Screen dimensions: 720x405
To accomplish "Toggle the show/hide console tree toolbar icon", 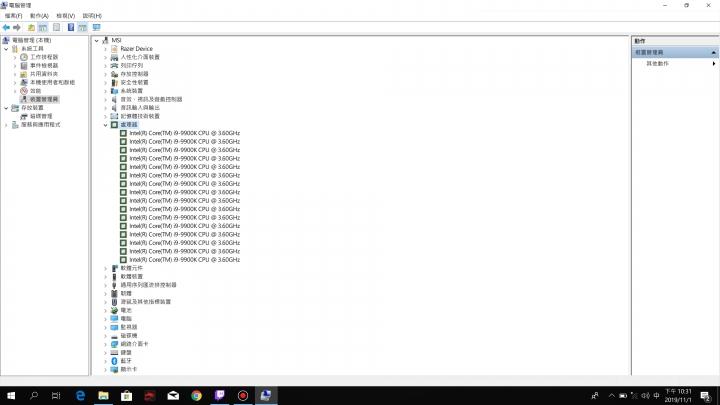I will [43, 28].
